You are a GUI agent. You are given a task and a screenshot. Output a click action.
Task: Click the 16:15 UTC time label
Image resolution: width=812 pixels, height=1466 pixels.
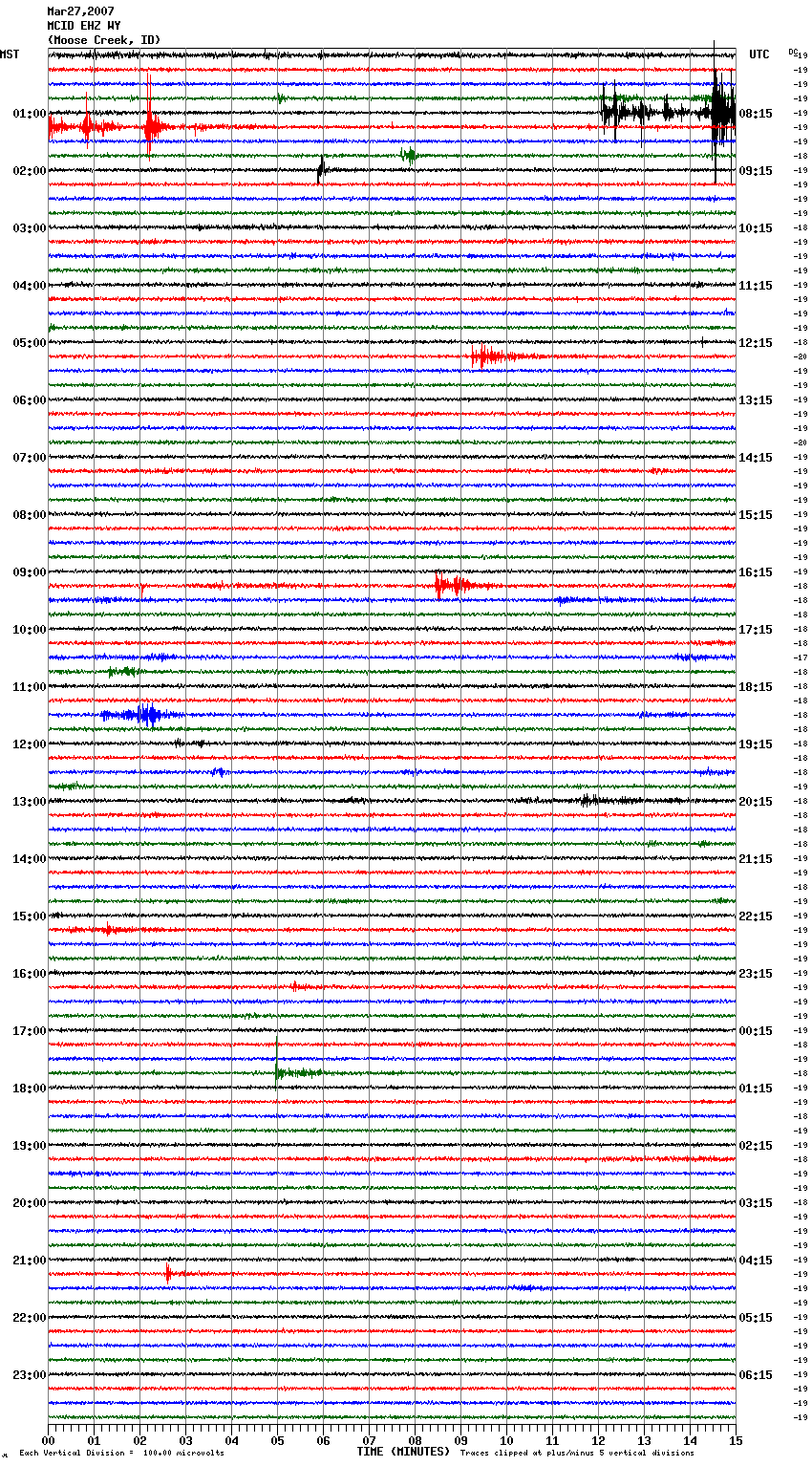click(756, 572)
